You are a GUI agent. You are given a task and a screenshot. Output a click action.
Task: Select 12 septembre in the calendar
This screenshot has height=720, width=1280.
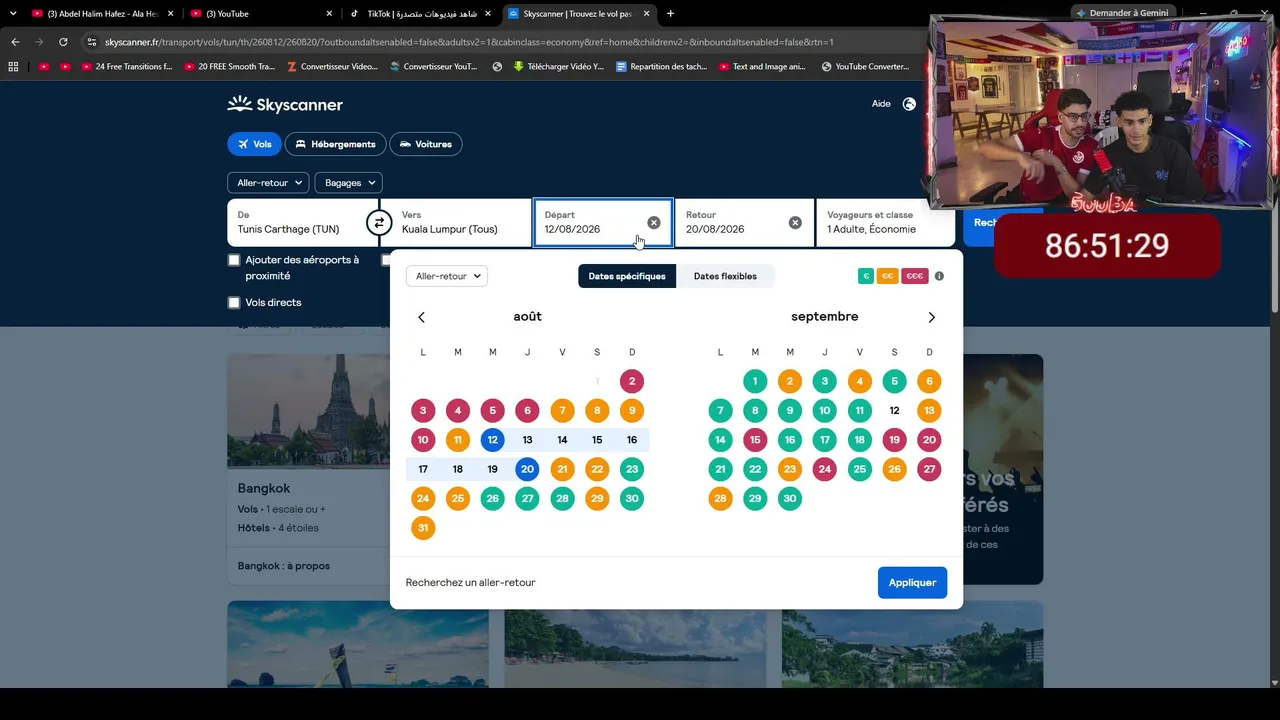894,410
